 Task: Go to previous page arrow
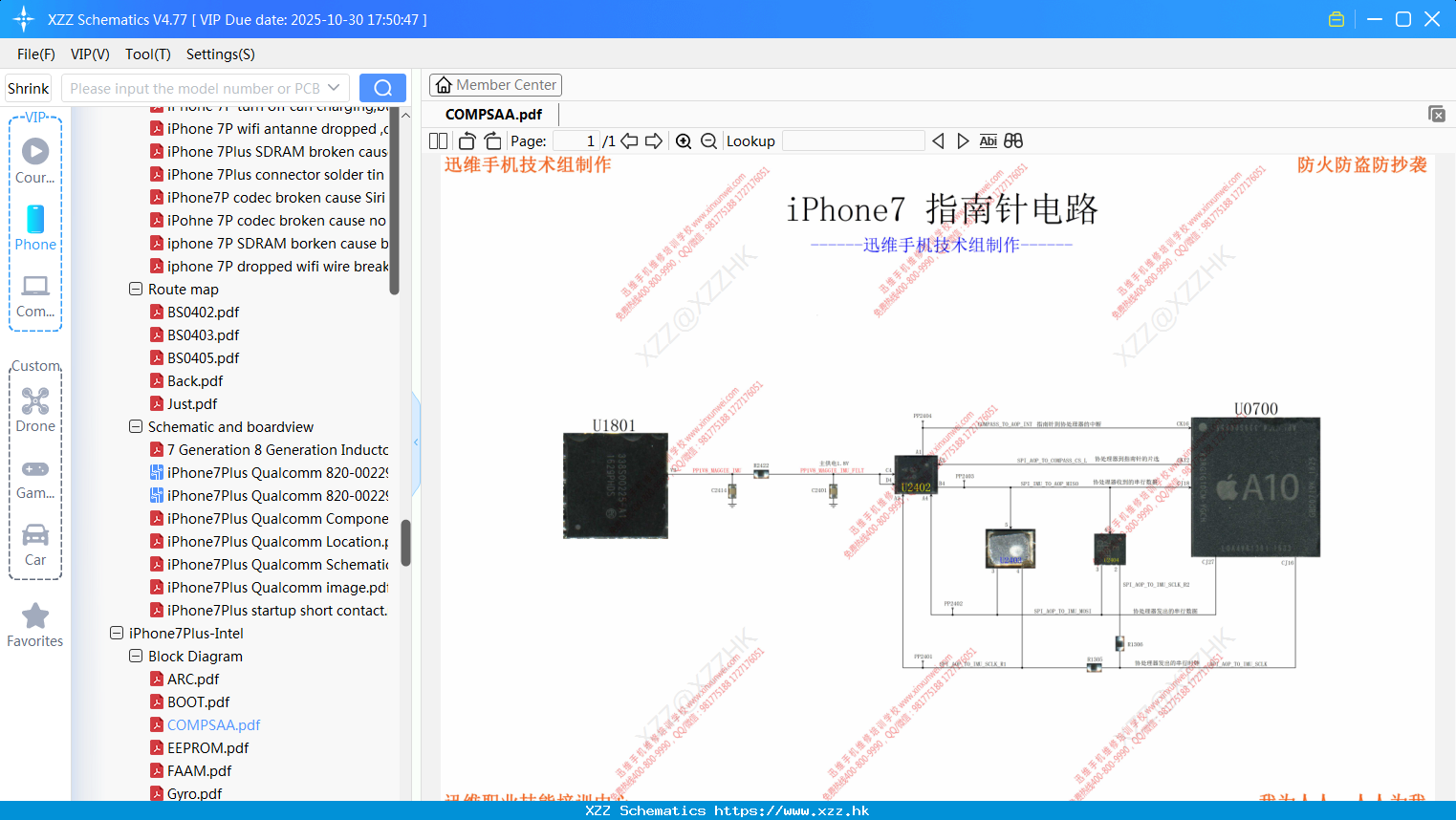click(x=629, y=140)
